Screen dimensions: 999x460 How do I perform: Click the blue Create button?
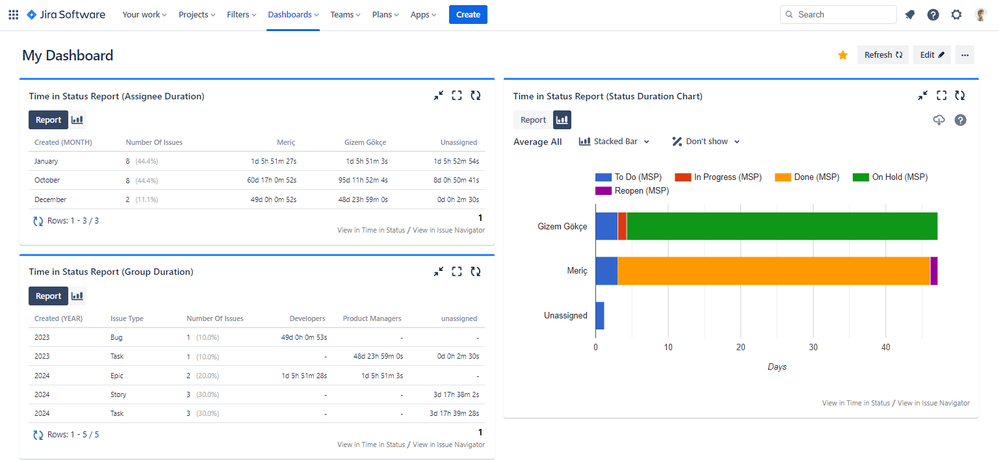click(468, 15)
